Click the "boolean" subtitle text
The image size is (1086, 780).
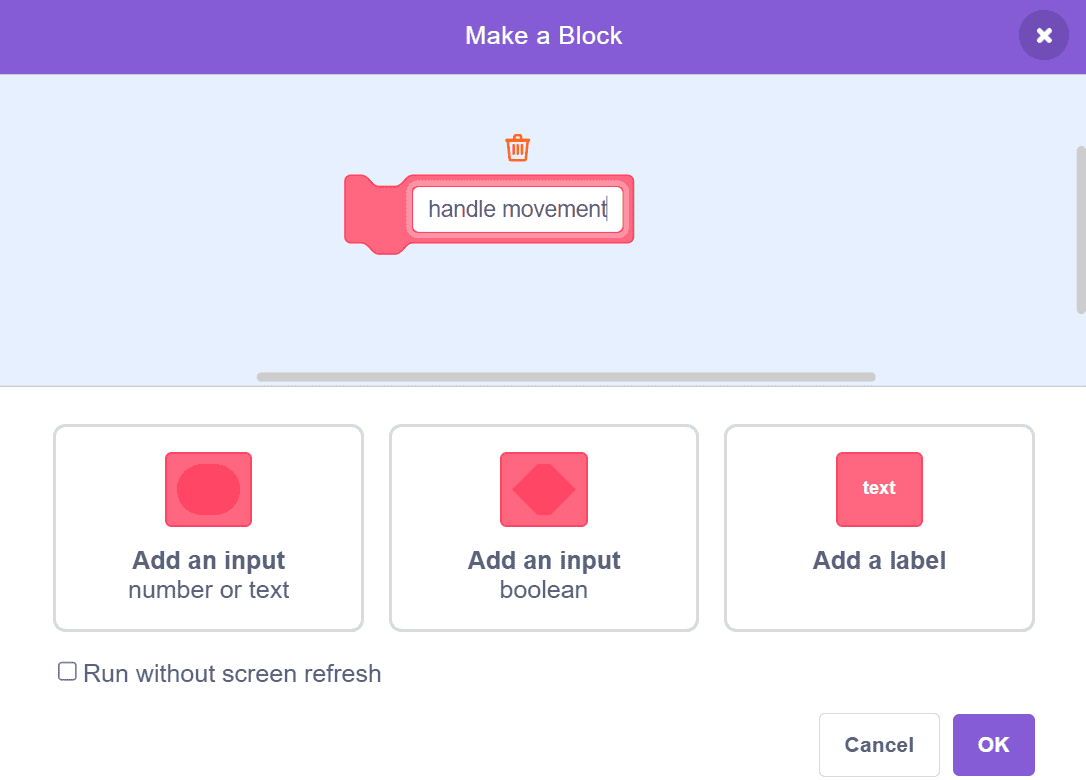544,590
